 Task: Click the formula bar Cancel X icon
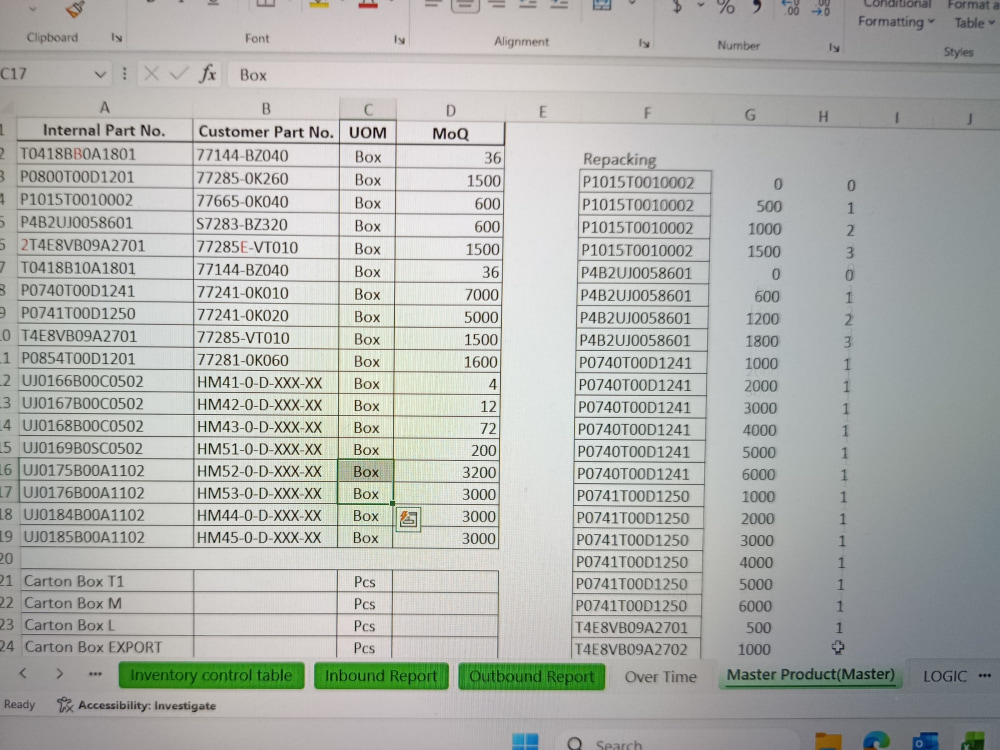[151, 74]
